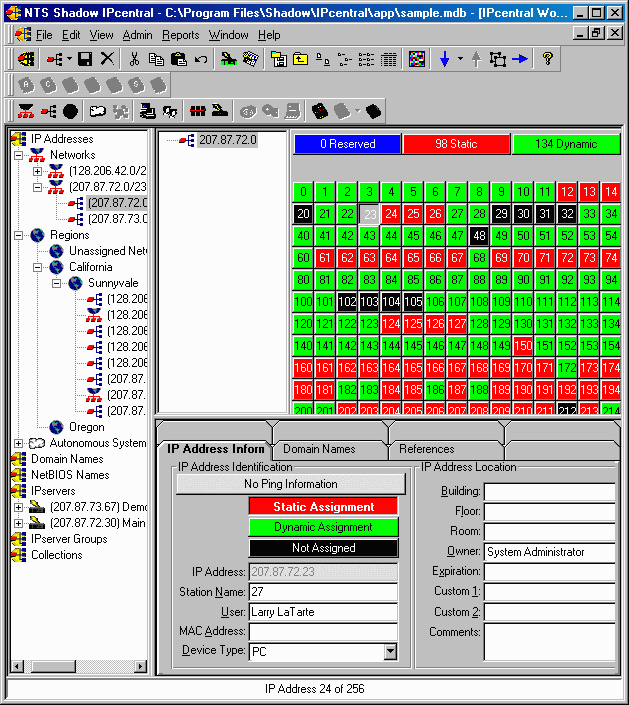Open the folder tree view icon
Image resolution: width=629 pixels, height=705 pixels.
[x=278, y=59]
